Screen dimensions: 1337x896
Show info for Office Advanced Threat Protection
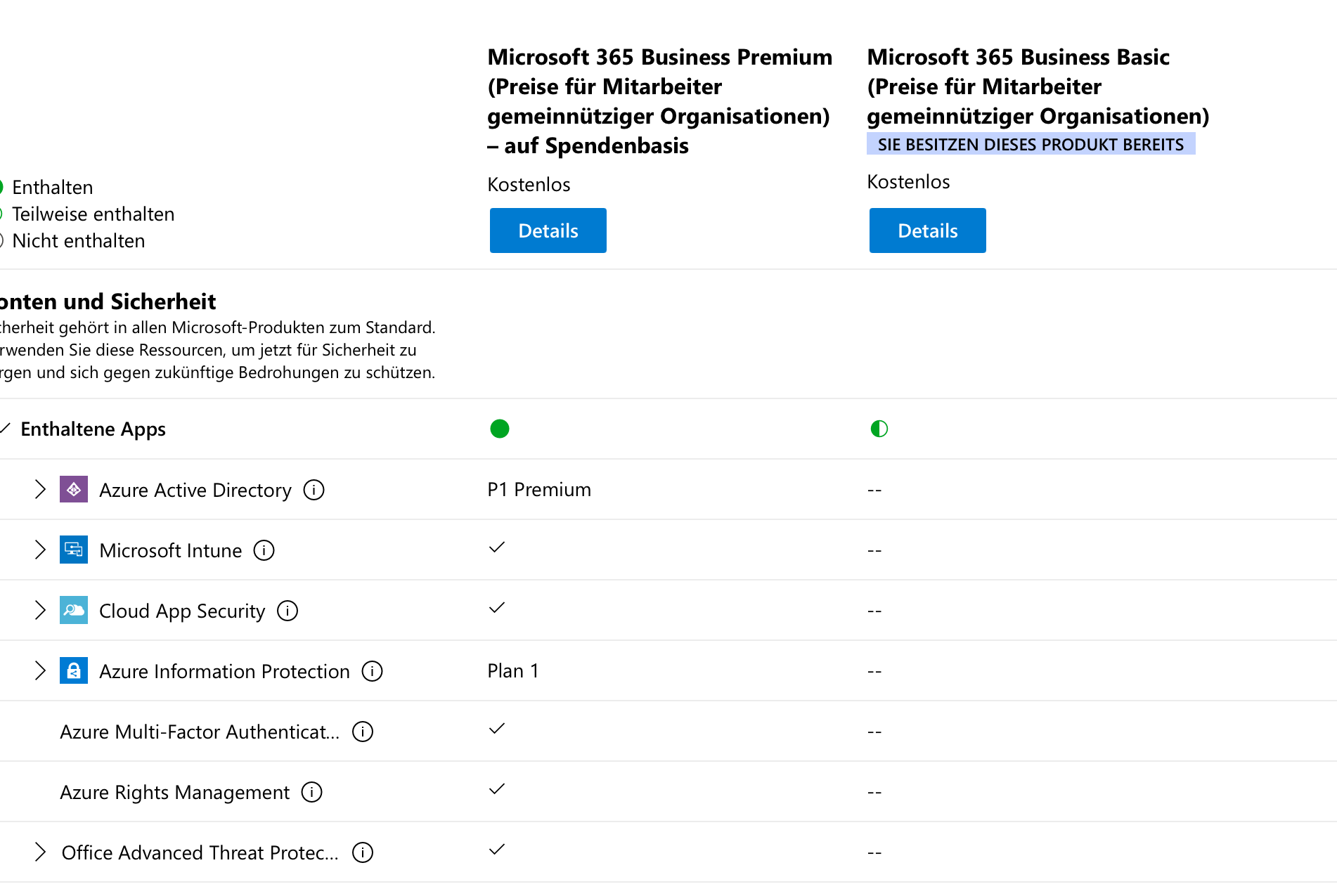(363, 852)
